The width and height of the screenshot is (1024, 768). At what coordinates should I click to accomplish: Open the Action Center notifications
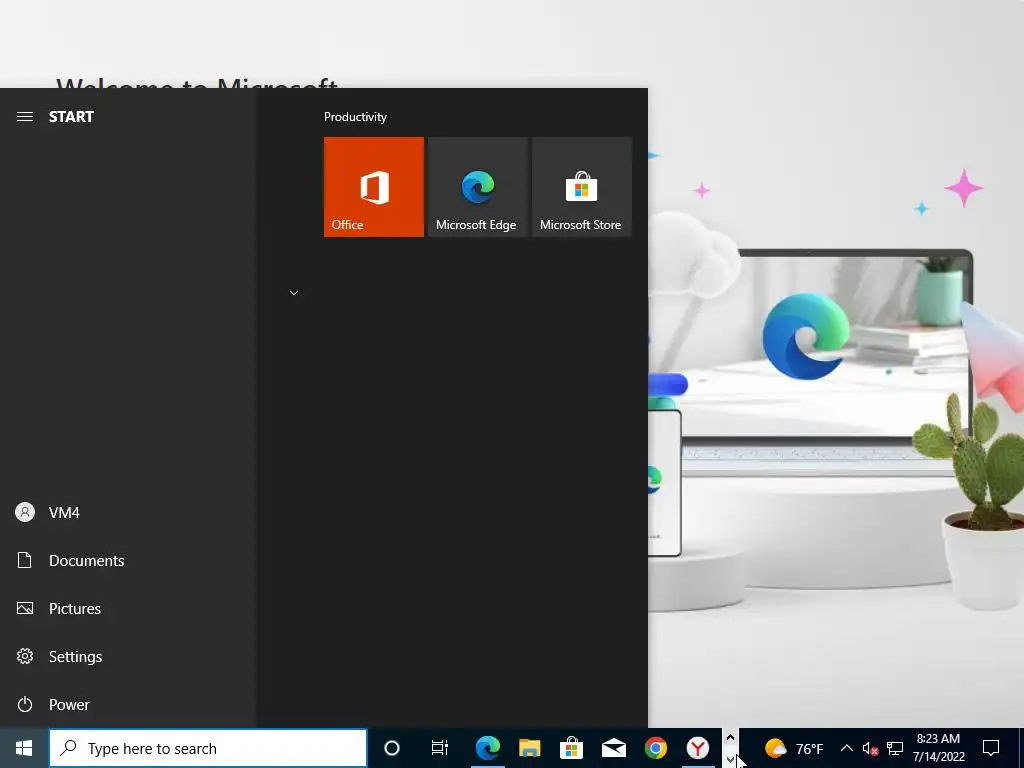pos(991,748)
